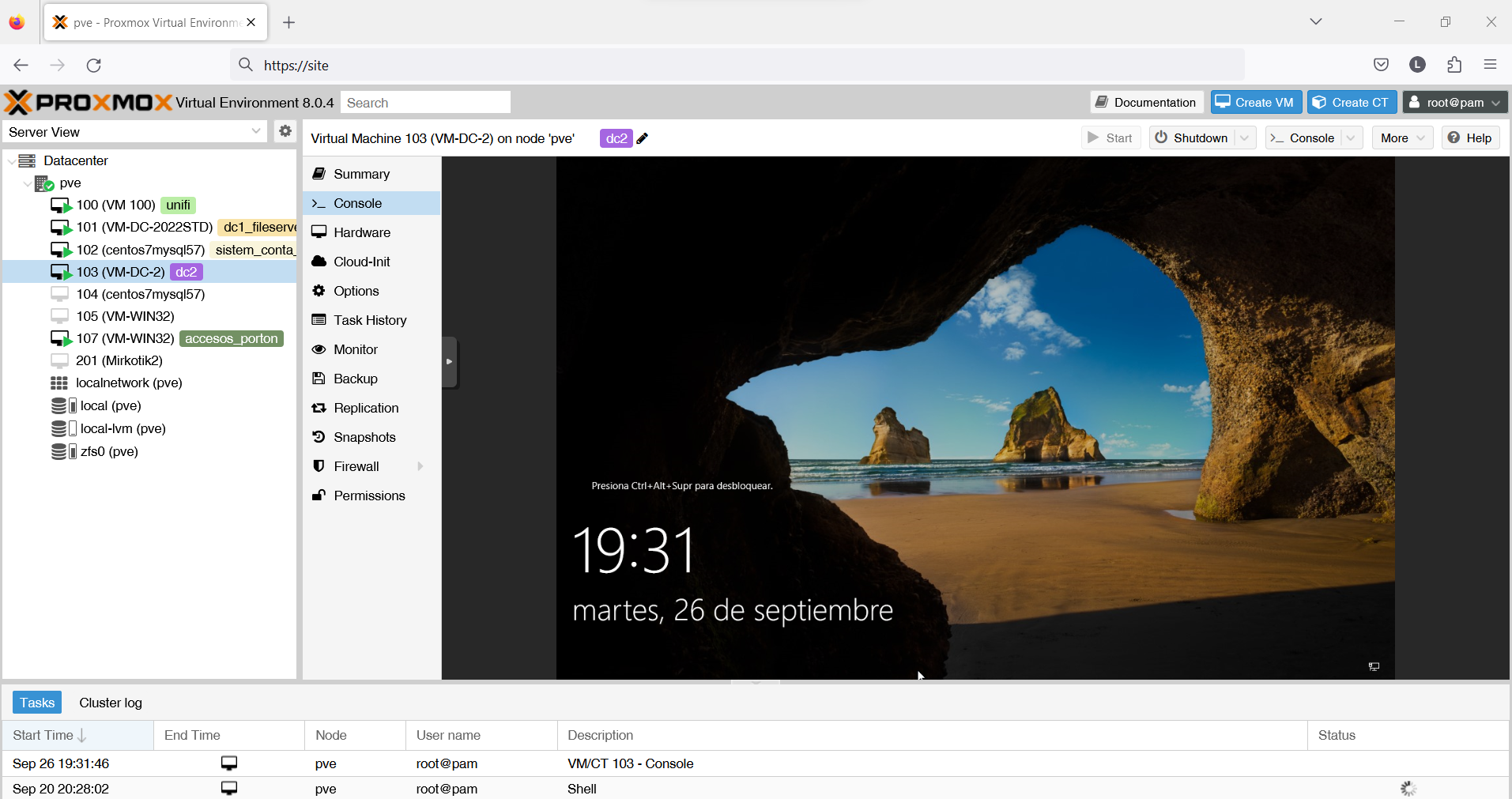Save to Pocket from the Firefox toolbar
The width and height of the screenshot is (1512, 799).
pos(1382,65)
